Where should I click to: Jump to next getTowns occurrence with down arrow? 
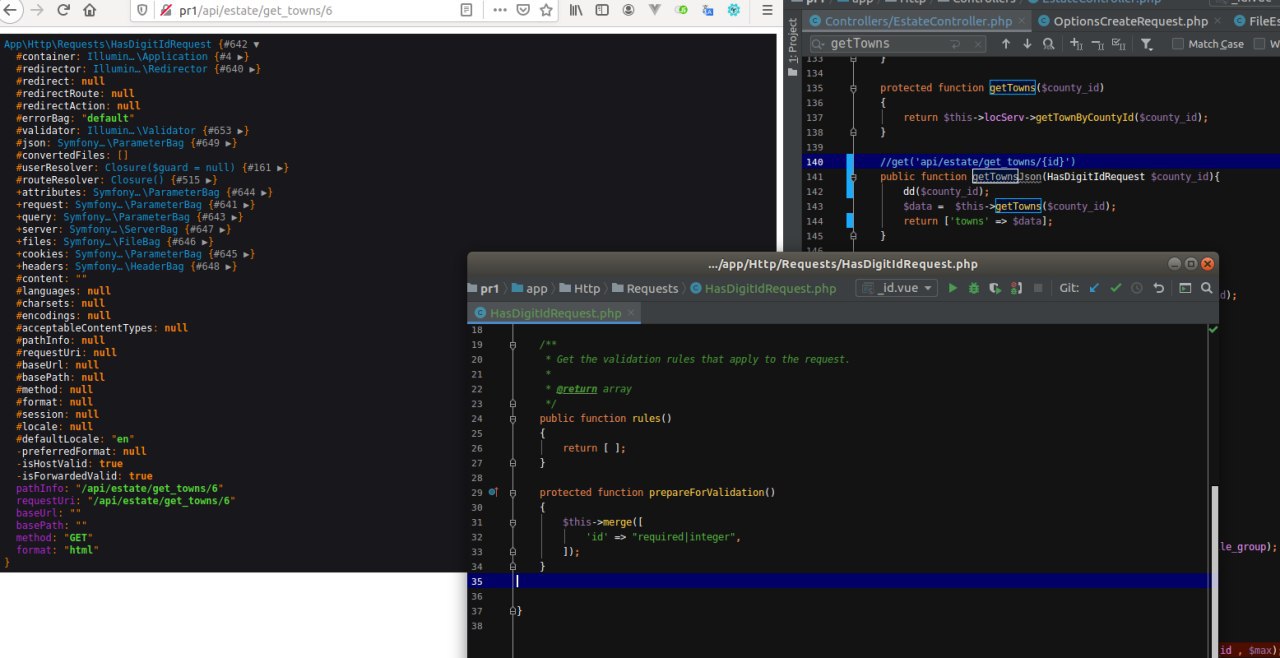point(1027,44)
